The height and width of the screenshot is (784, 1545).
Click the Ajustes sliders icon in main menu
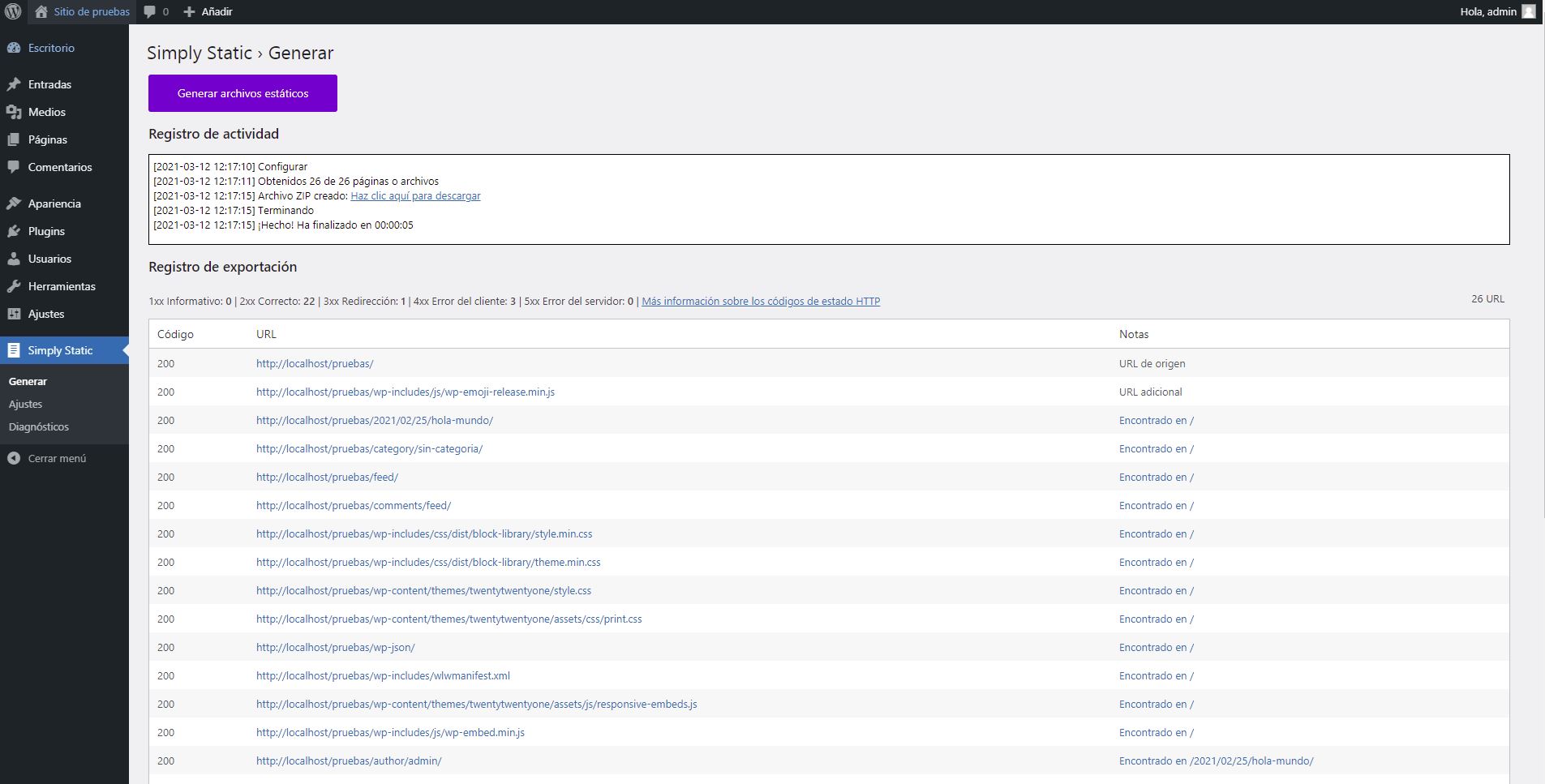14,314
